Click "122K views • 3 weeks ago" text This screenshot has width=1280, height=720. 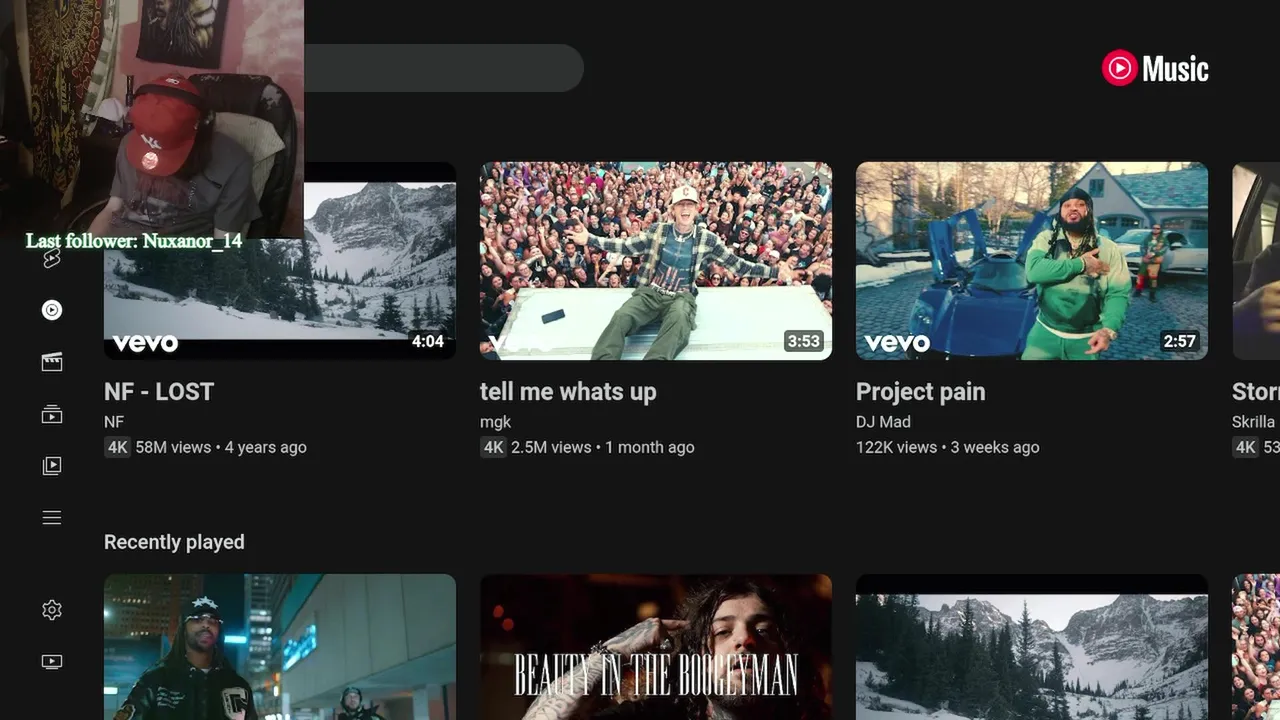pyautogui.click(x=947, y=447)
